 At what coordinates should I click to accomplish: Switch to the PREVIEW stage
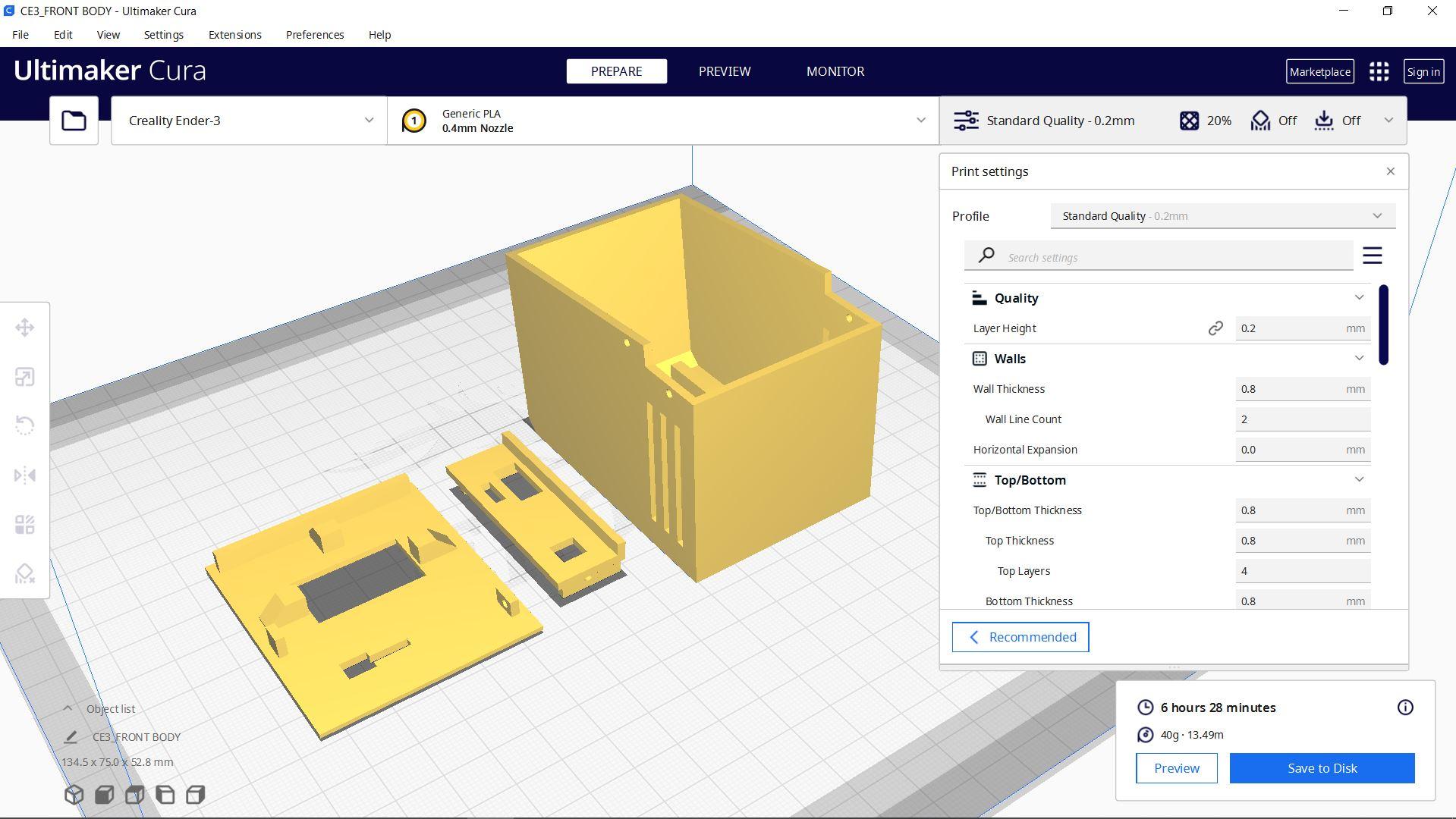(x=725, y=71)
